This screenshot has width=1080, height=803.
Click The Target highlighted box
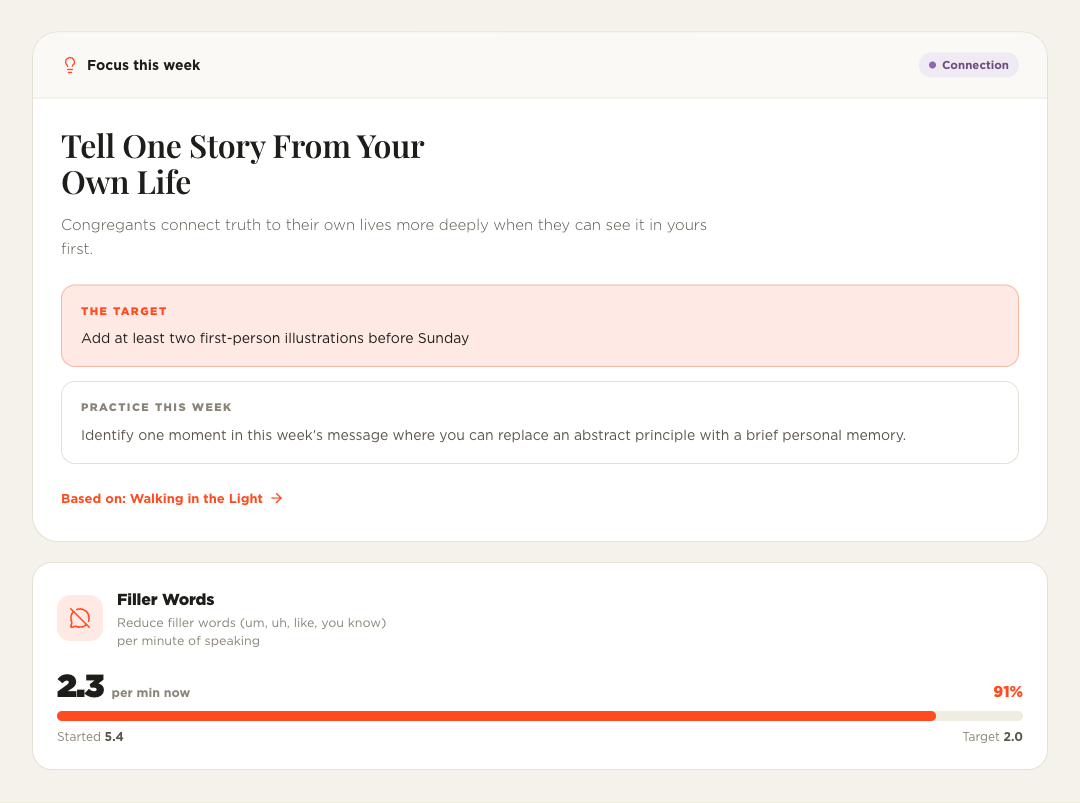[x=539, y=326]
